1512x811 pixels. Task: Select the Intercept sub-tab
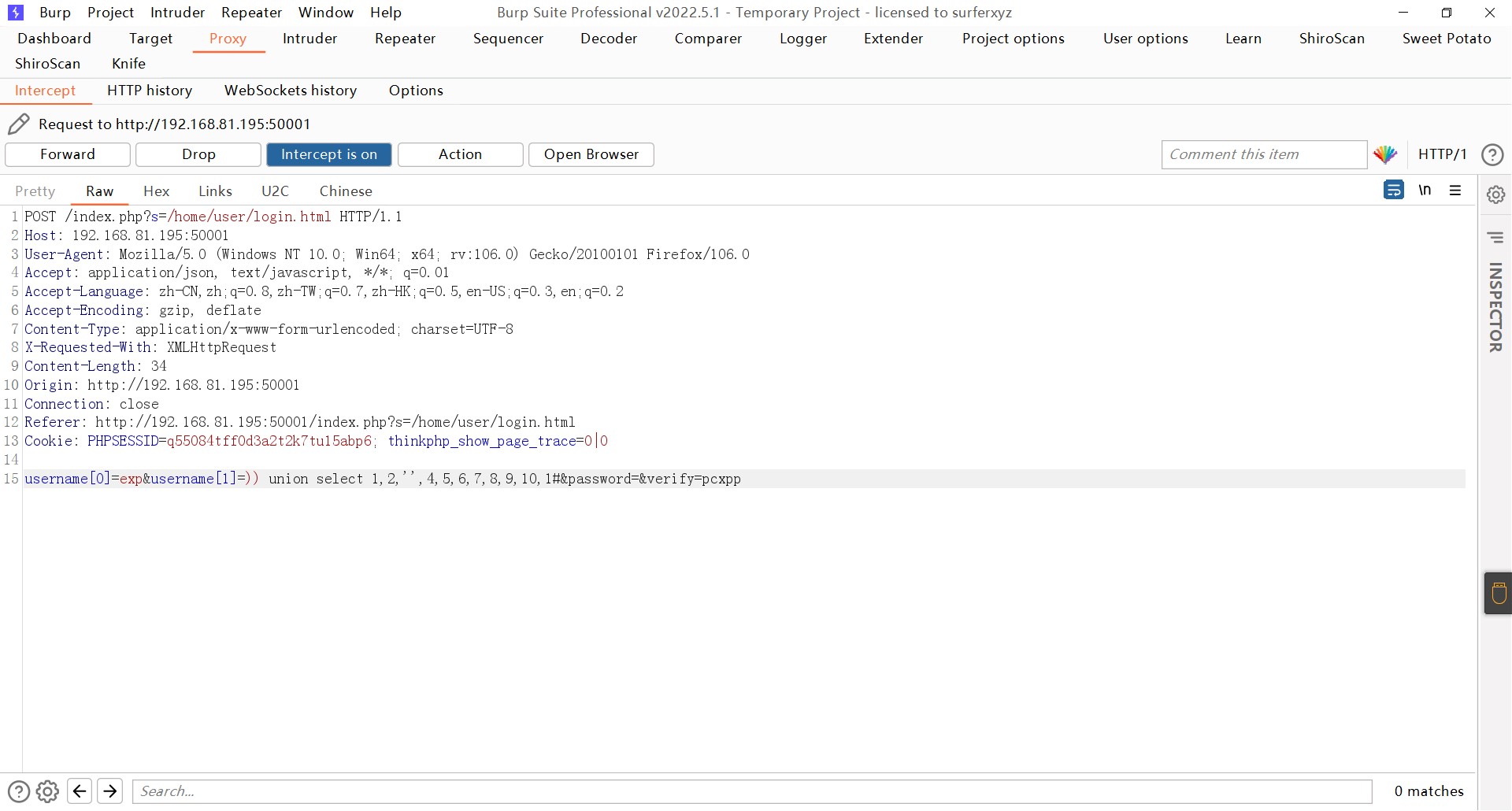click(45, 91)
